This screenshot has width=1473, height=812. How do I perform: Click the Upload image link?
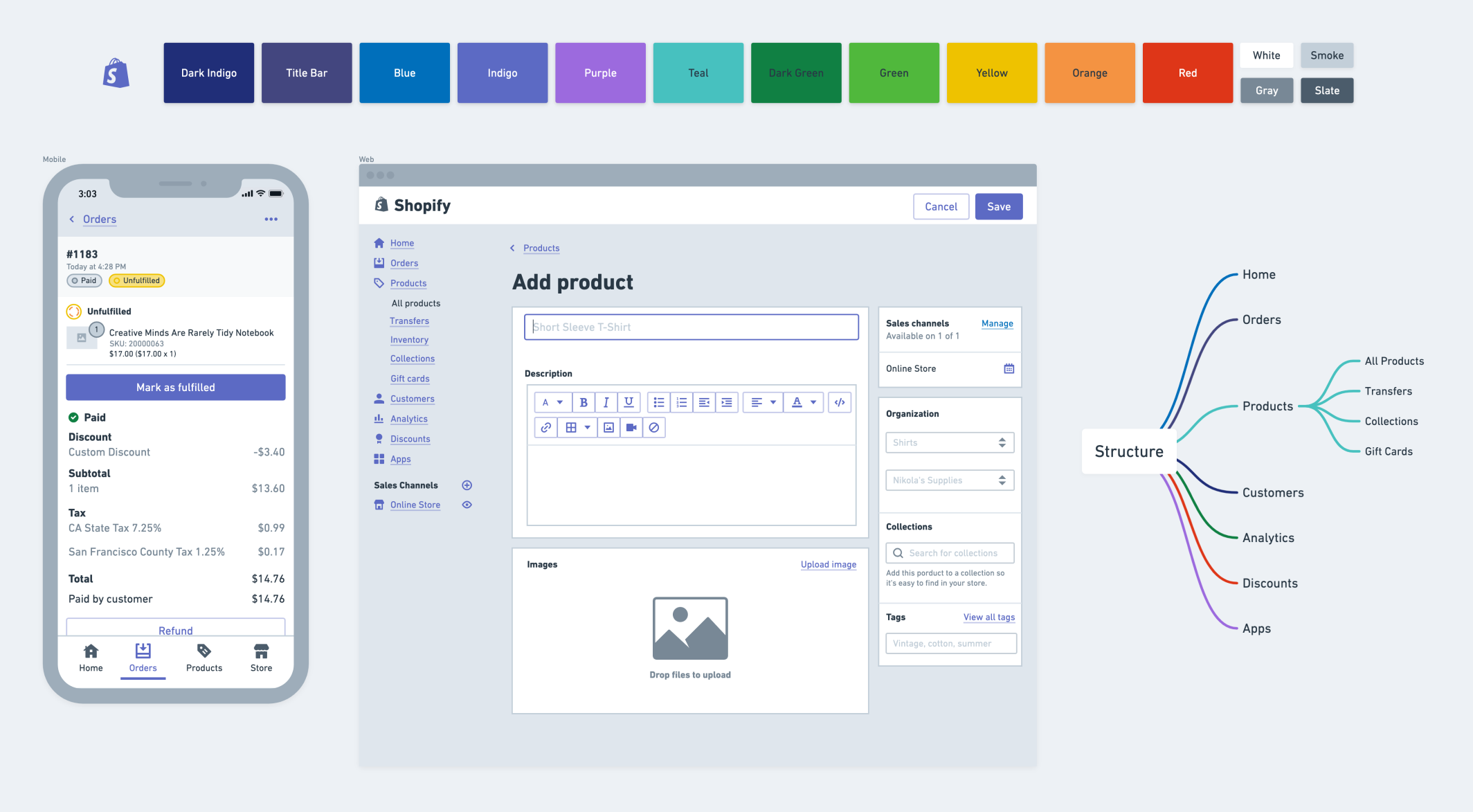coord(828,565)
